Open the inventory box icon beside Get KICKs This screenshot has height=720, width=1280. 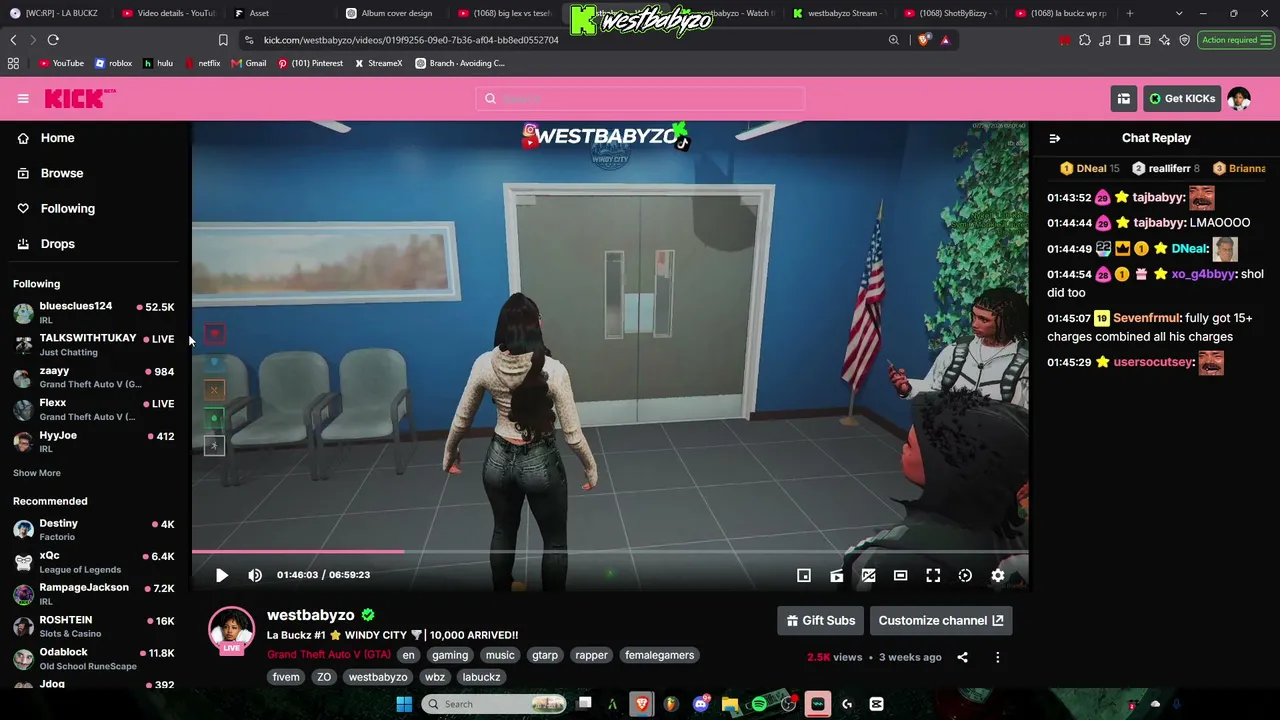(x=1124, y=98)
